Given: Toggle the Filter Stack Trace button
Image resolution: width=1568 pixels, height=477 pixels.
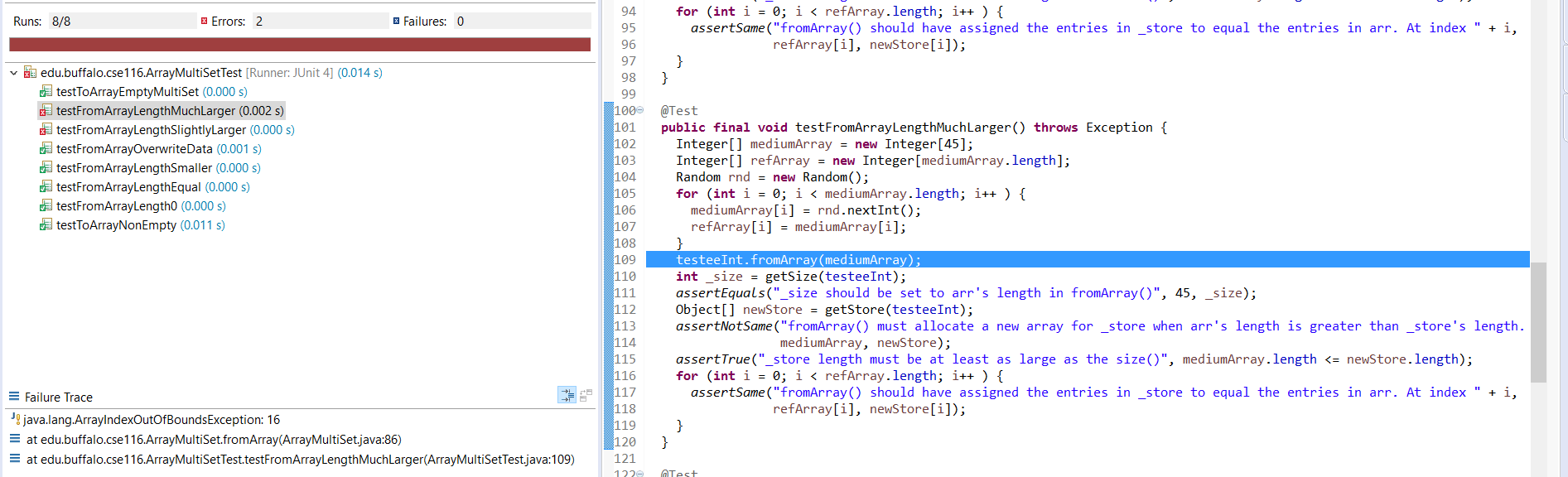Looking at the screenshot, I should click(x=567, y=396).
